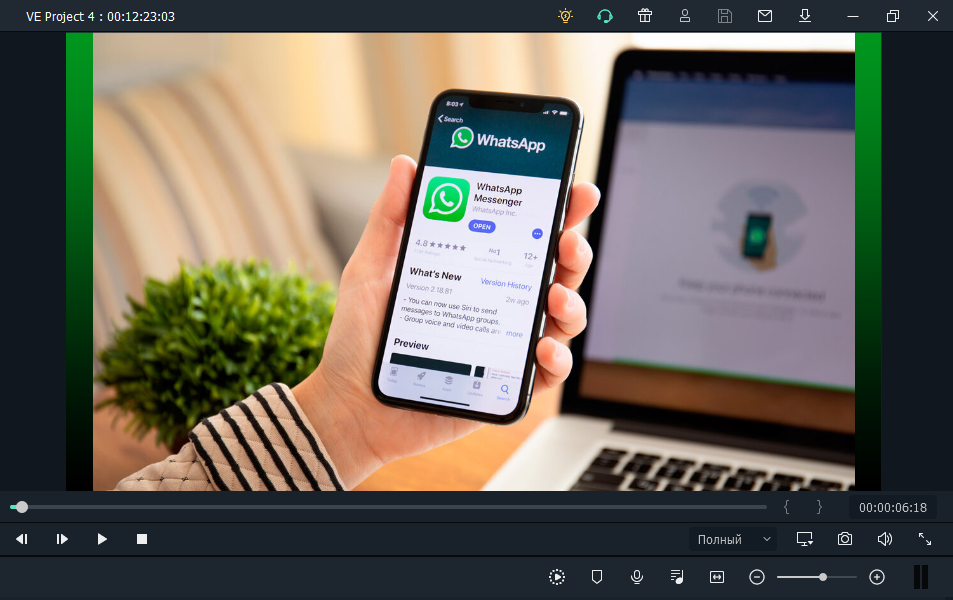The width and height of the screenshot is (953, 600).
Task: Expand the preview to fullscreen
Action: point(925,539)
